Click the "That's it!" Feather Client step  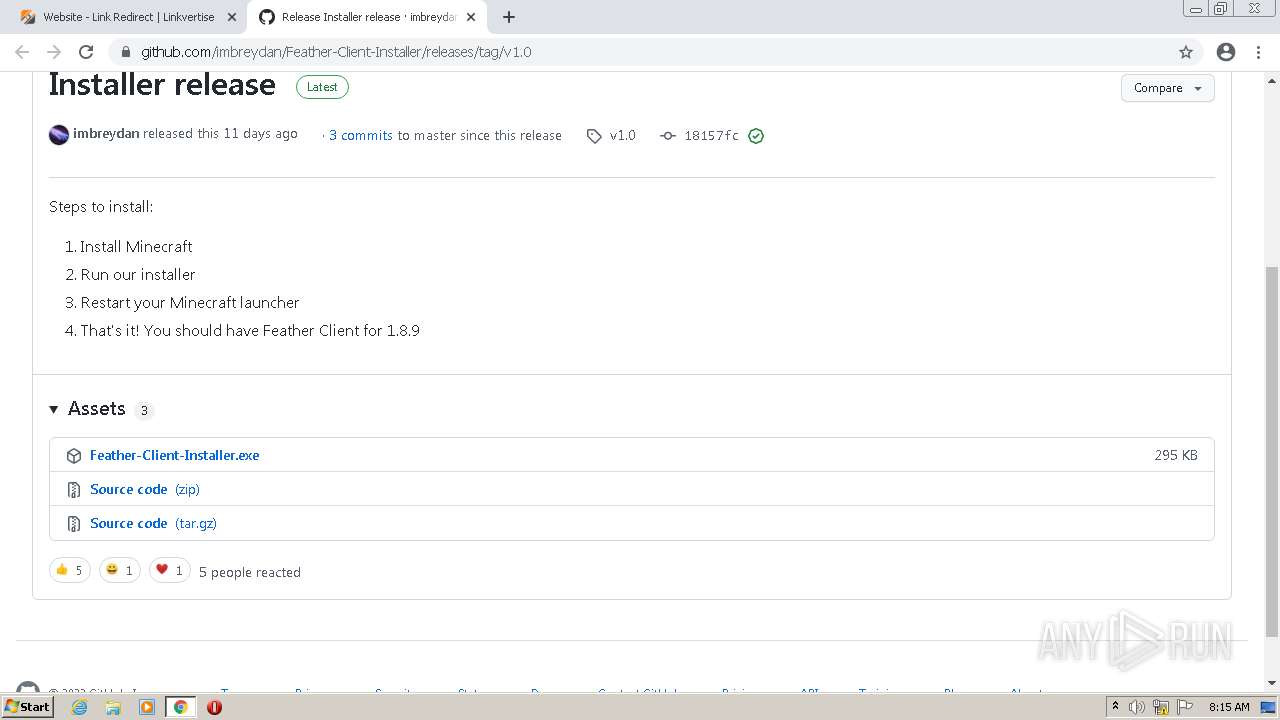250,331
